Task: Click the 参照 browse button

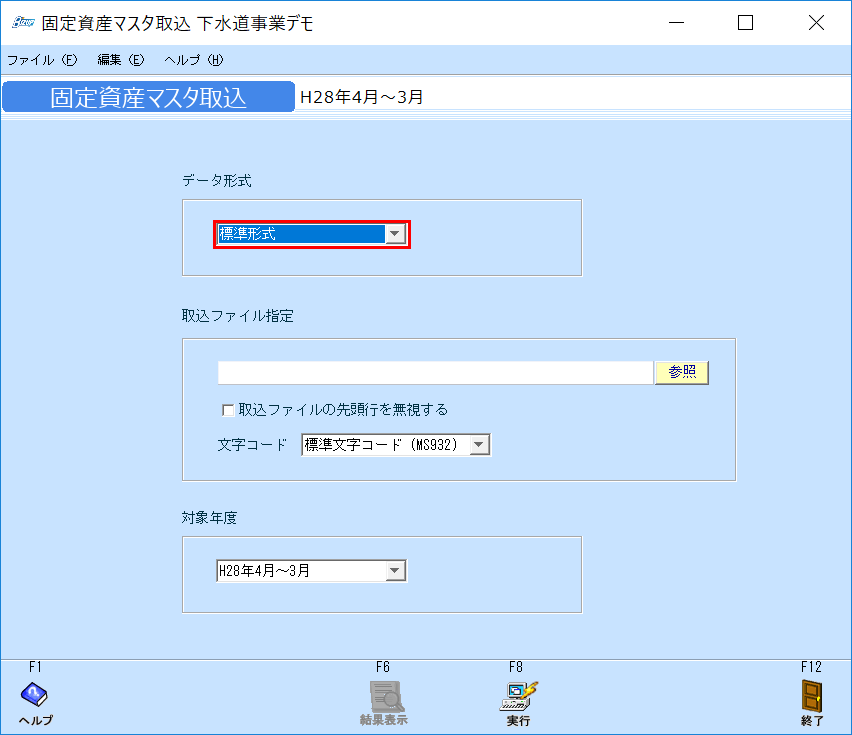Action: (x=682, y=372)
